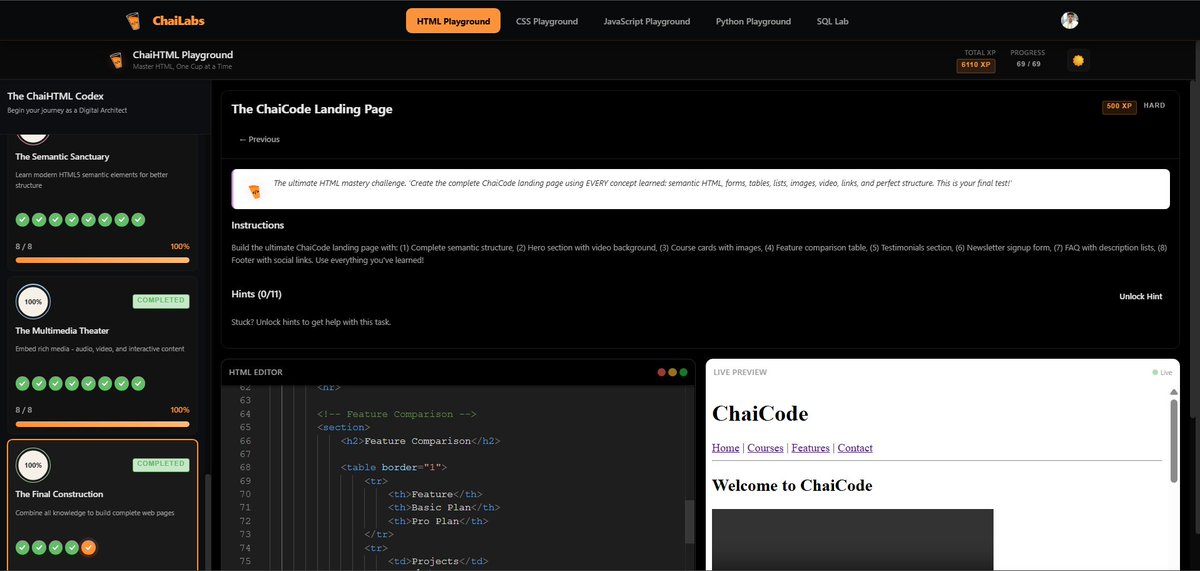The height and width of the screenshot is (571, 1200).
Task: Click editor line number 66
Action: (x=246, y=441)
